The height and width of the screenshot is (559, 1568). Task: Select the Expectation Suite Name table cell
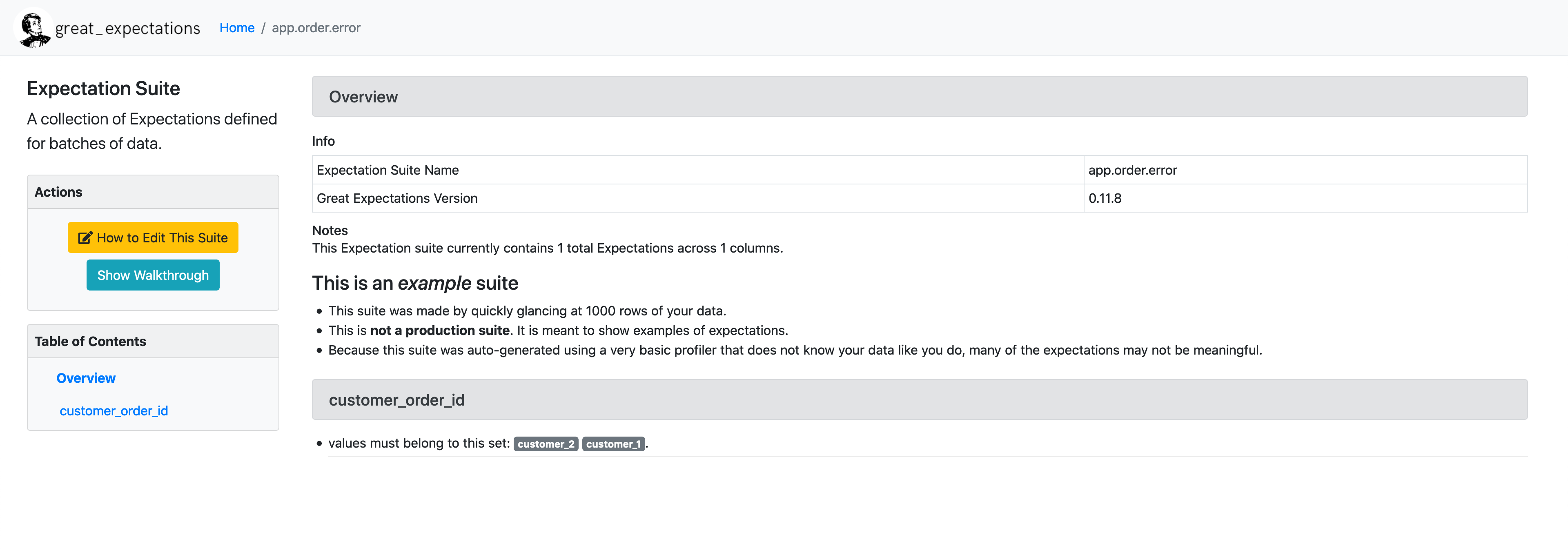tap(388, 170)
